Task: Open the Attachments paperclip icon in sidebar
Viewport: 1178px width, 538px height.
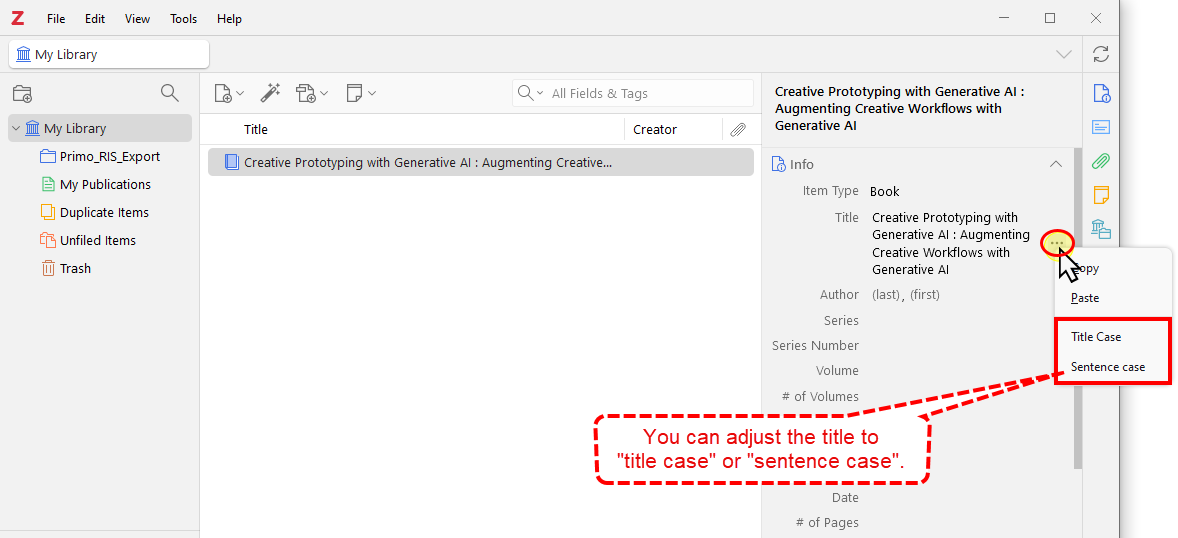Action: pyautogui.click(x=1101, y=161)
